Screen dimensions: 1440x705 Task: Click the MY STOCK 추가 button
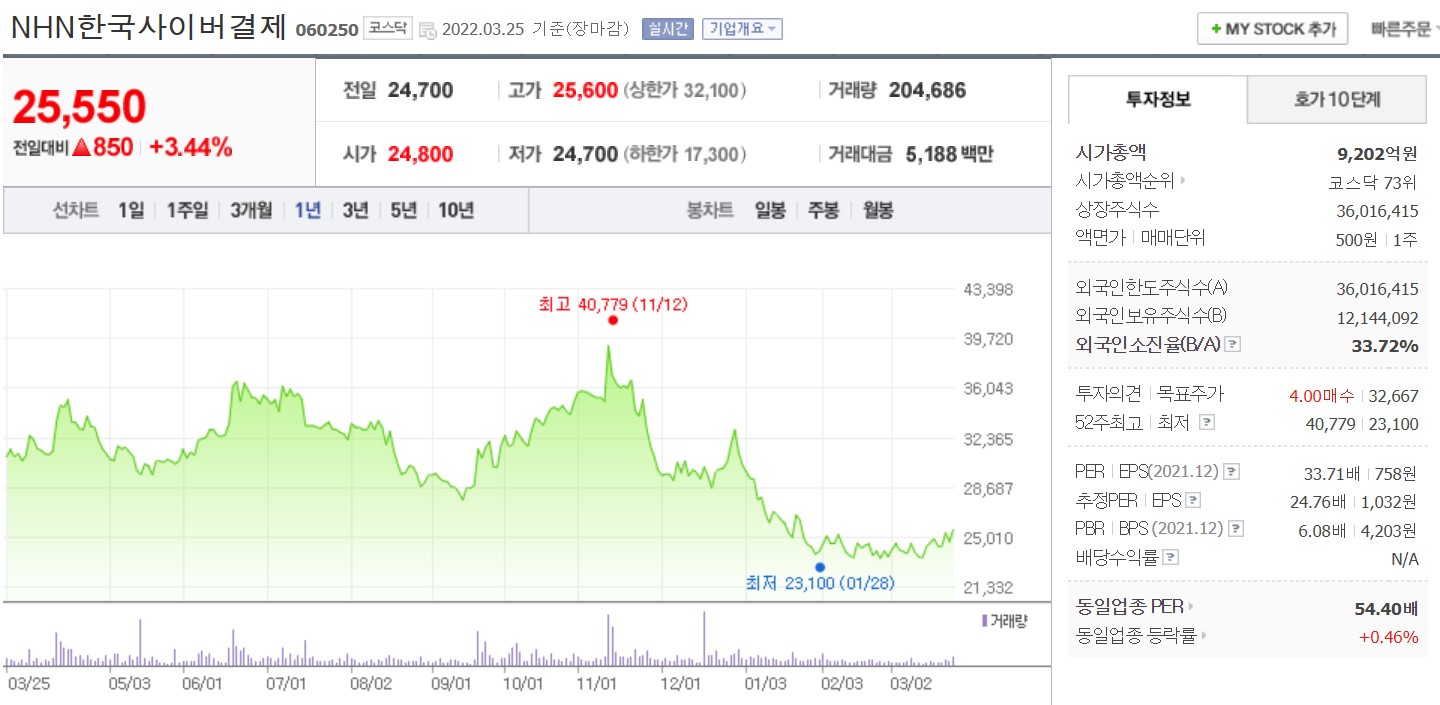tap(1273, 29)
